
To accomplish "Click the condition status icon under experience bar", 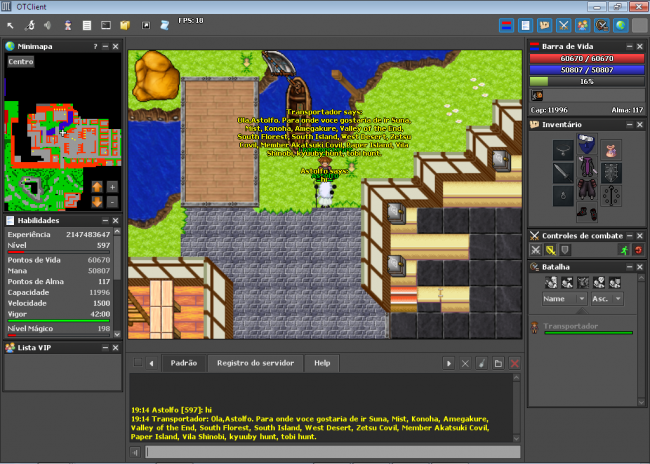I will 537,96.
